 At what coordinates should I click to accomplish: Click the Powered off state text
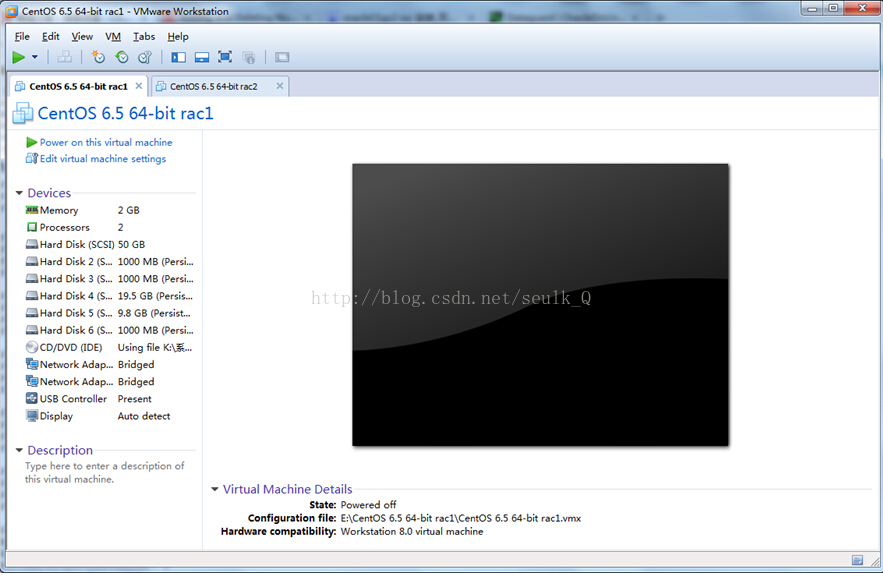(368, 505)
